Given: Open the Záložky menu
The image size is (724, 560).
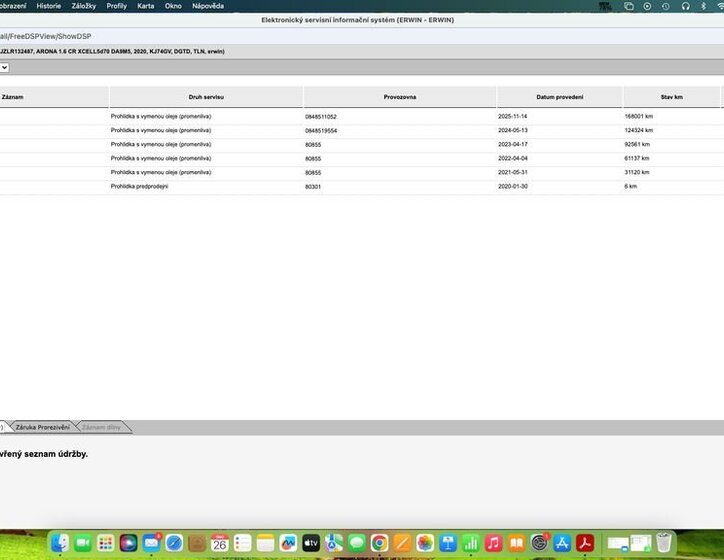Looking at the screenshot, I should click(84, 6).
